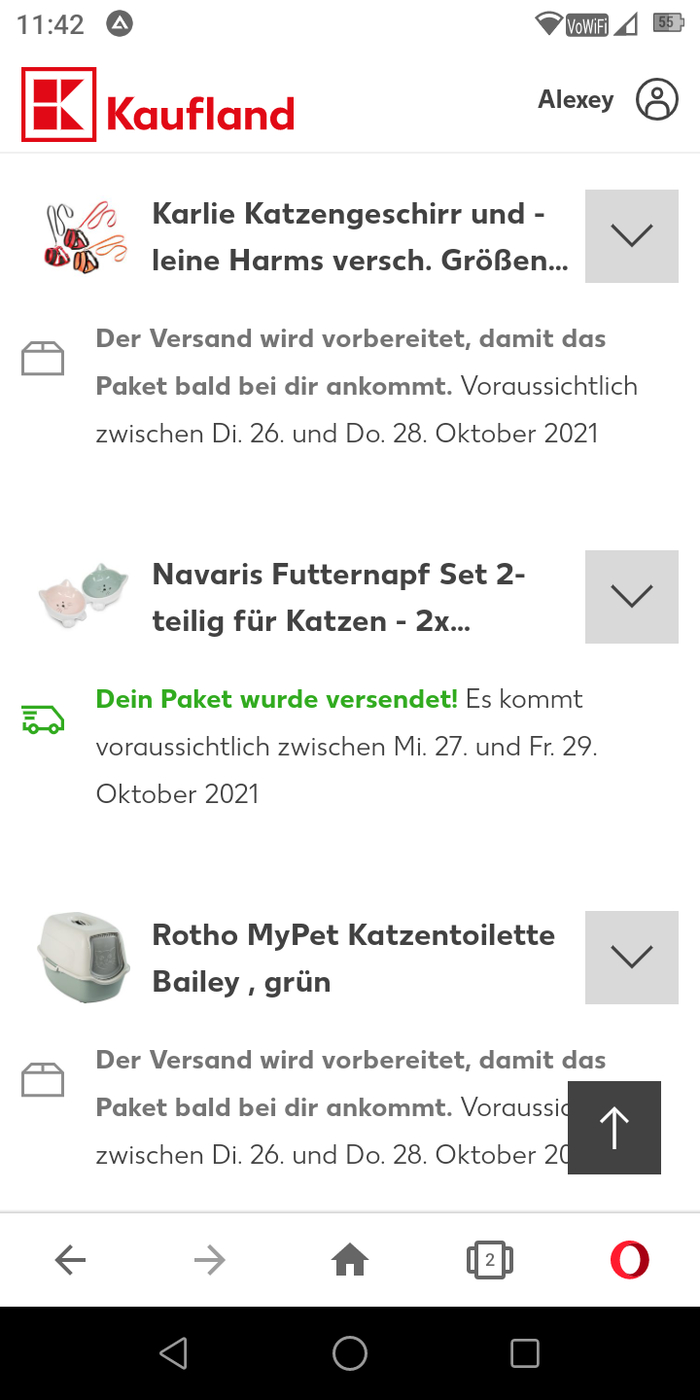The image size is (700, 1400).
Task: Open the Navaris Futternapf Set product title
Action: click(340, 598)
